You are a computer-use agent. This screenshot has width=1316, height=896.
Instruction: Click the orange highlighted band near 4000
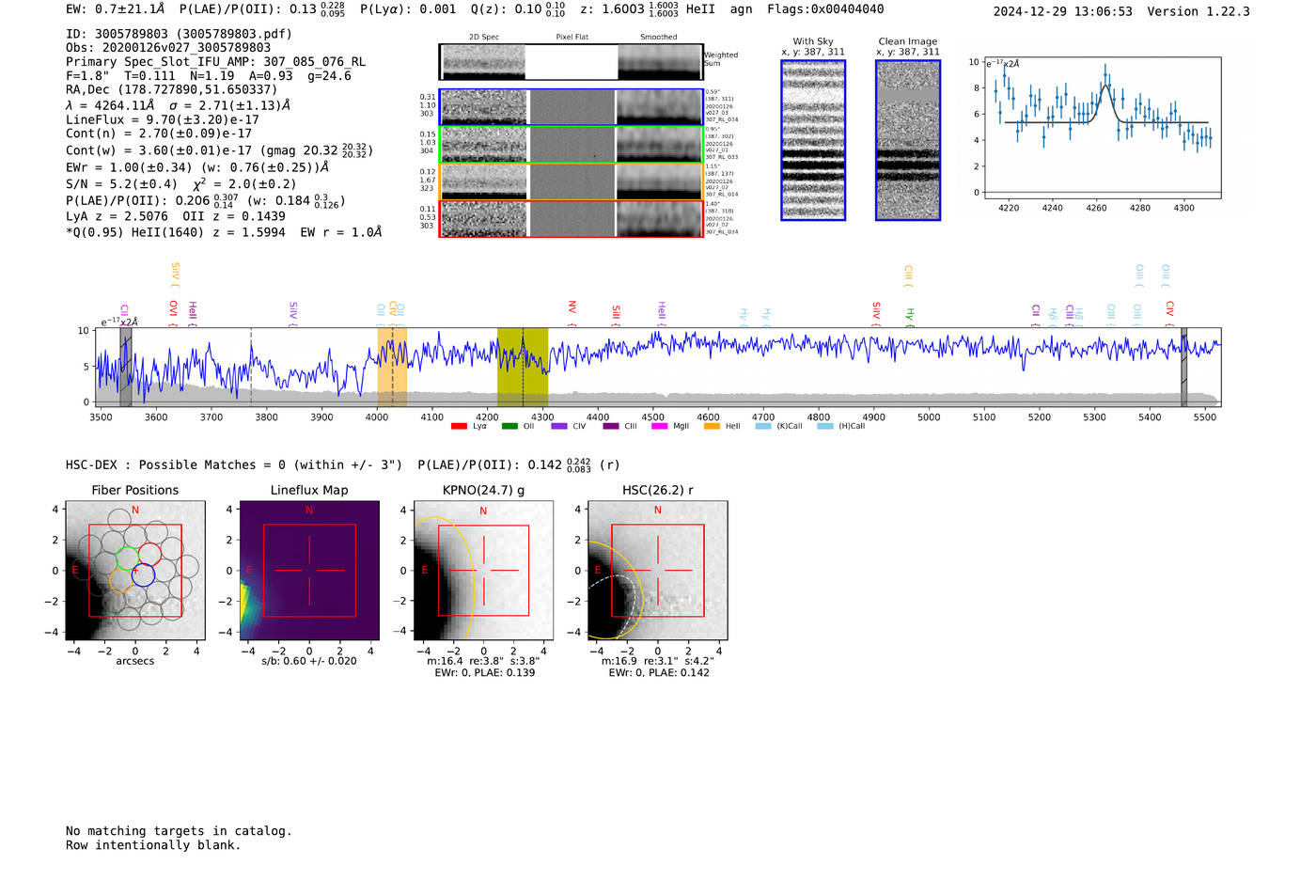[x=392, y=367]
